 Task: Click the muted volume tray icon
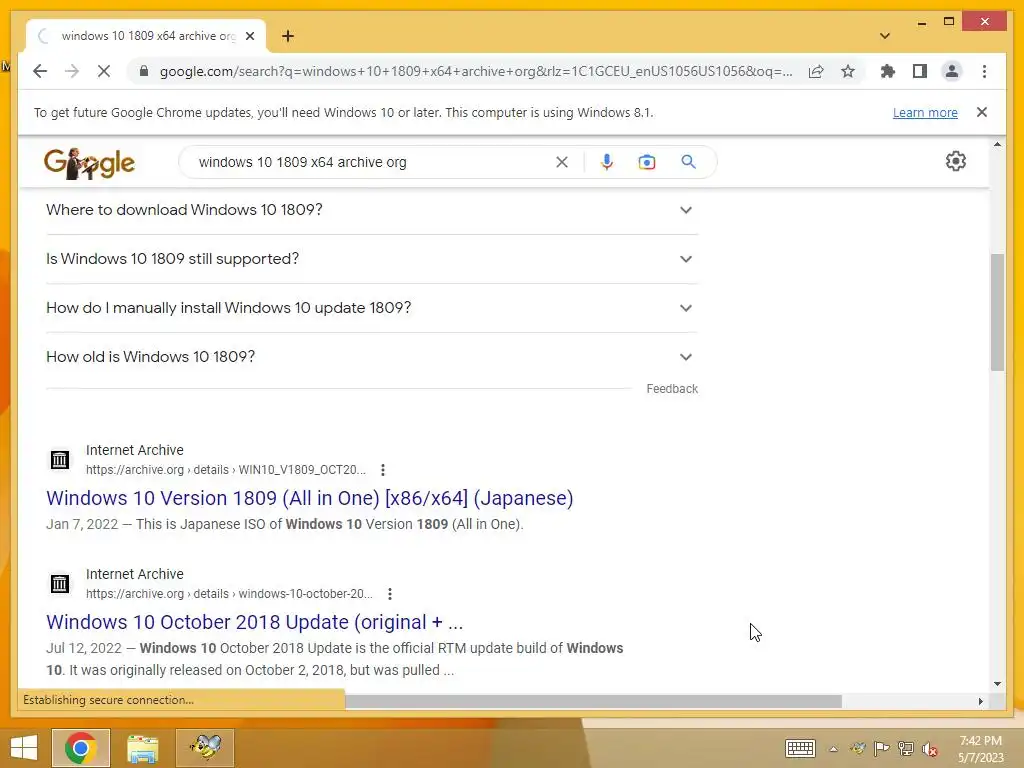click(930, 749)
